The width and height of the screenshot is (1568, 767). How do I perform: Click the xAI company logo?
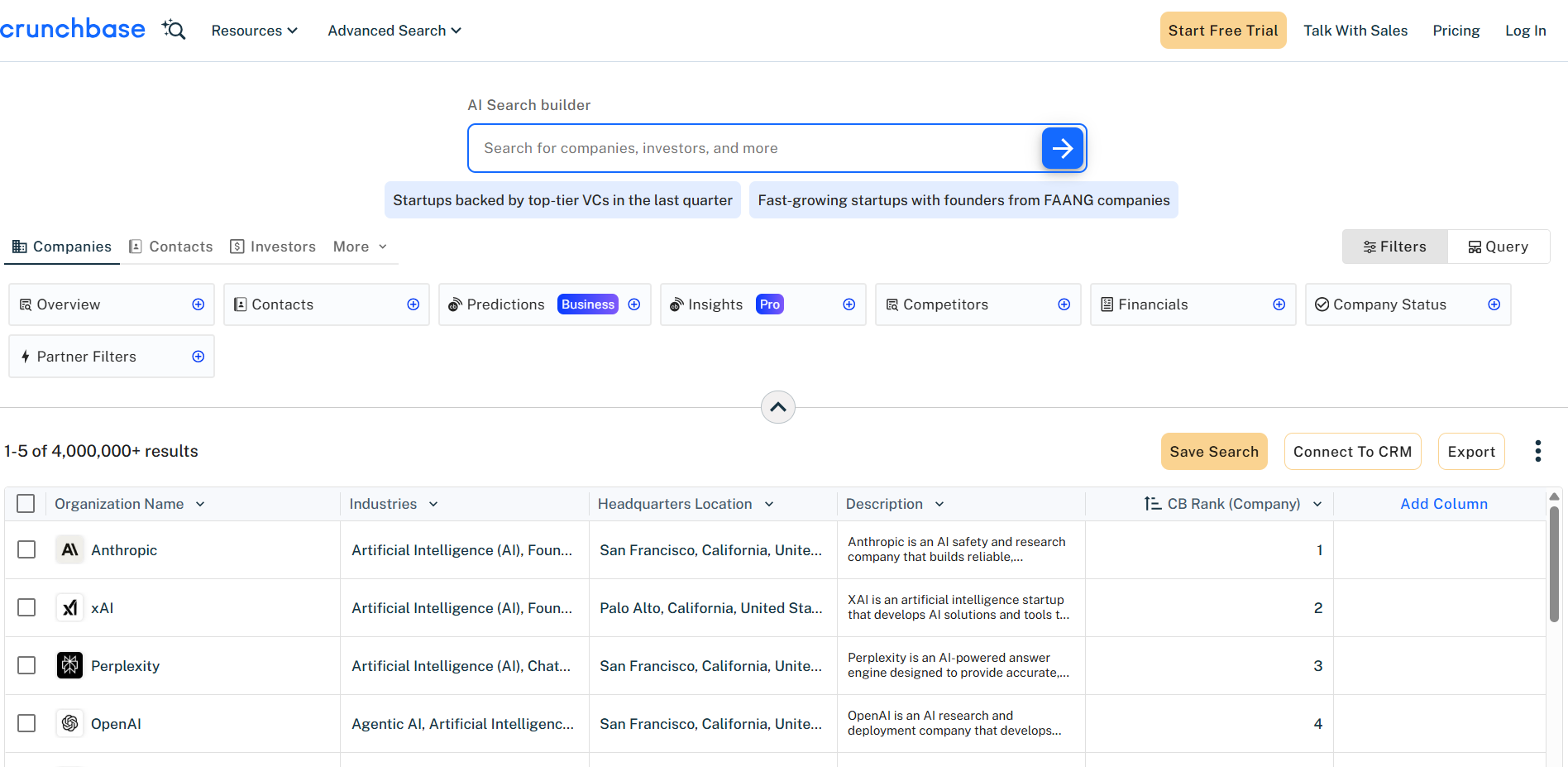tap(70, 607)
